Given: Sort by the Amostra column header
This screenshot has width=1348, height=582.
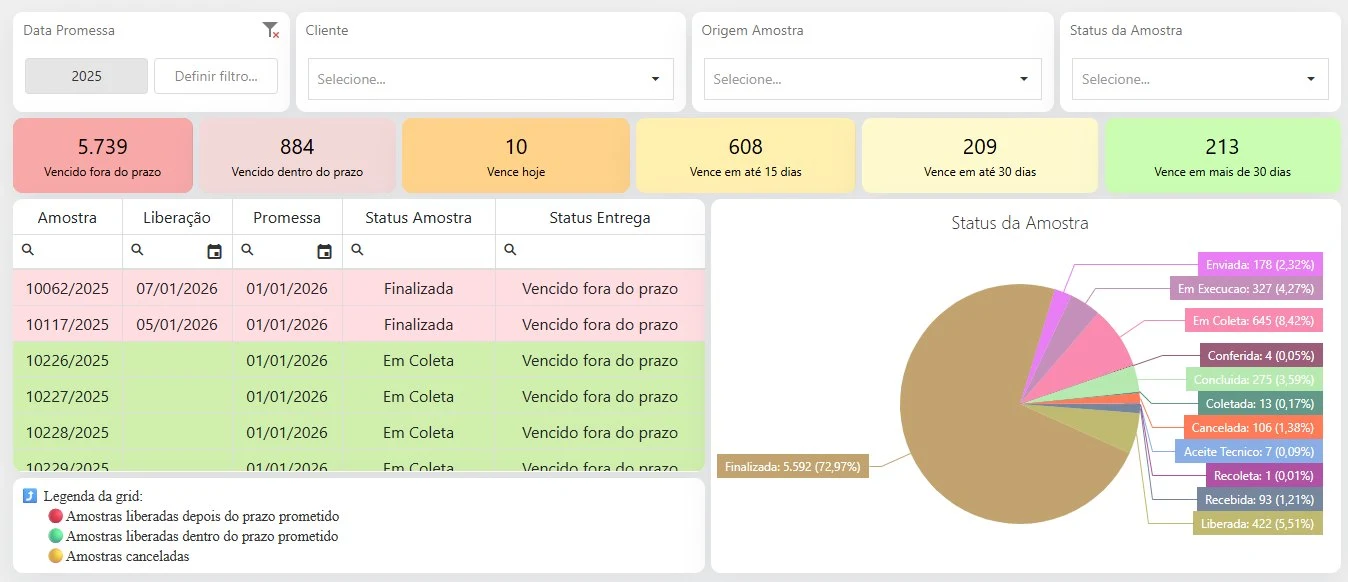Looking at the screenshot, I should [67, 217].
